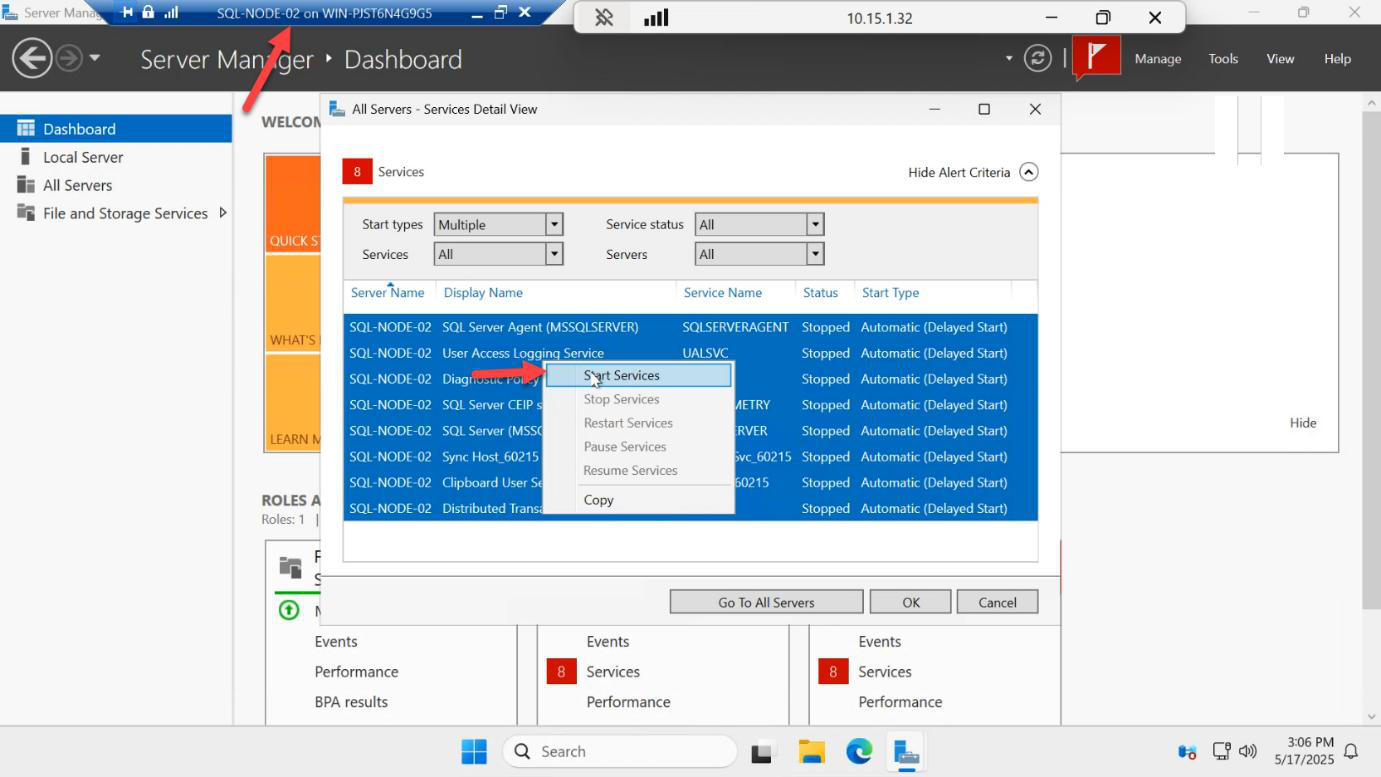The height and width of the screenshot is (777, 1381).
Task: Click the Hide Alert Criteria text
Action: coord(959,172)
